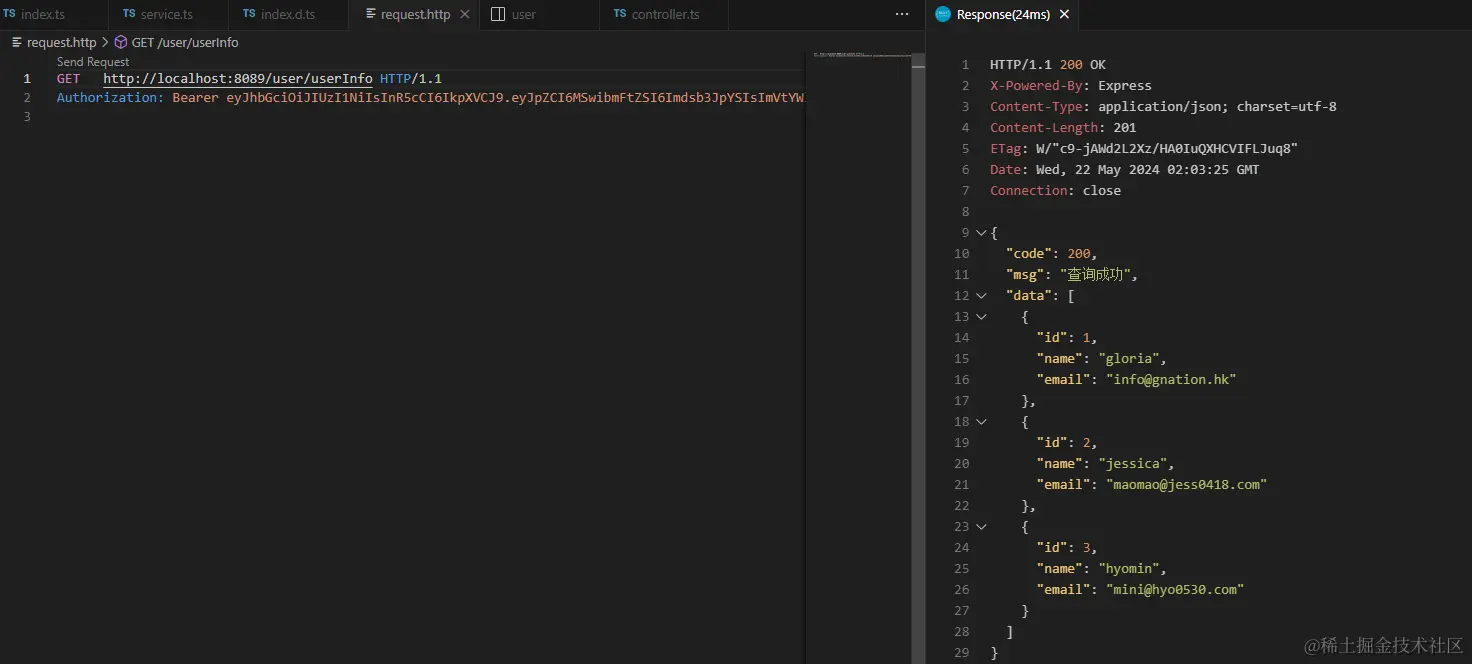Open the localhost:8089/user/userInfo URL
Image resolution: width=1472 pixels, height=664 pixels.
[238, 79]
